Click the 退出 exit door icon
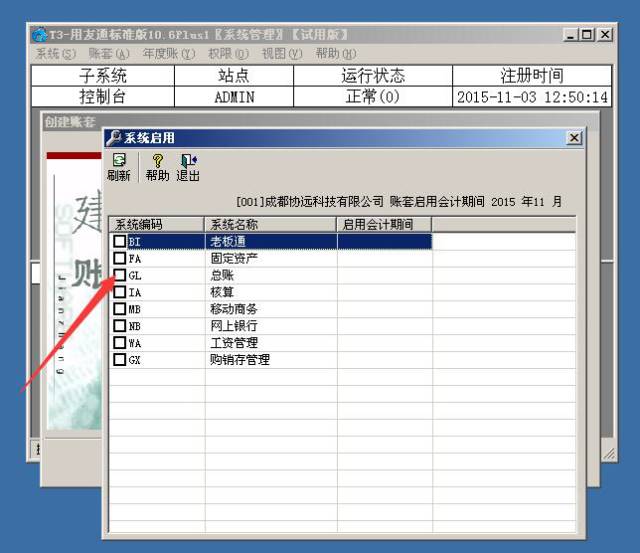This screenshot has width=640, height=553. [x=188, y=167]
